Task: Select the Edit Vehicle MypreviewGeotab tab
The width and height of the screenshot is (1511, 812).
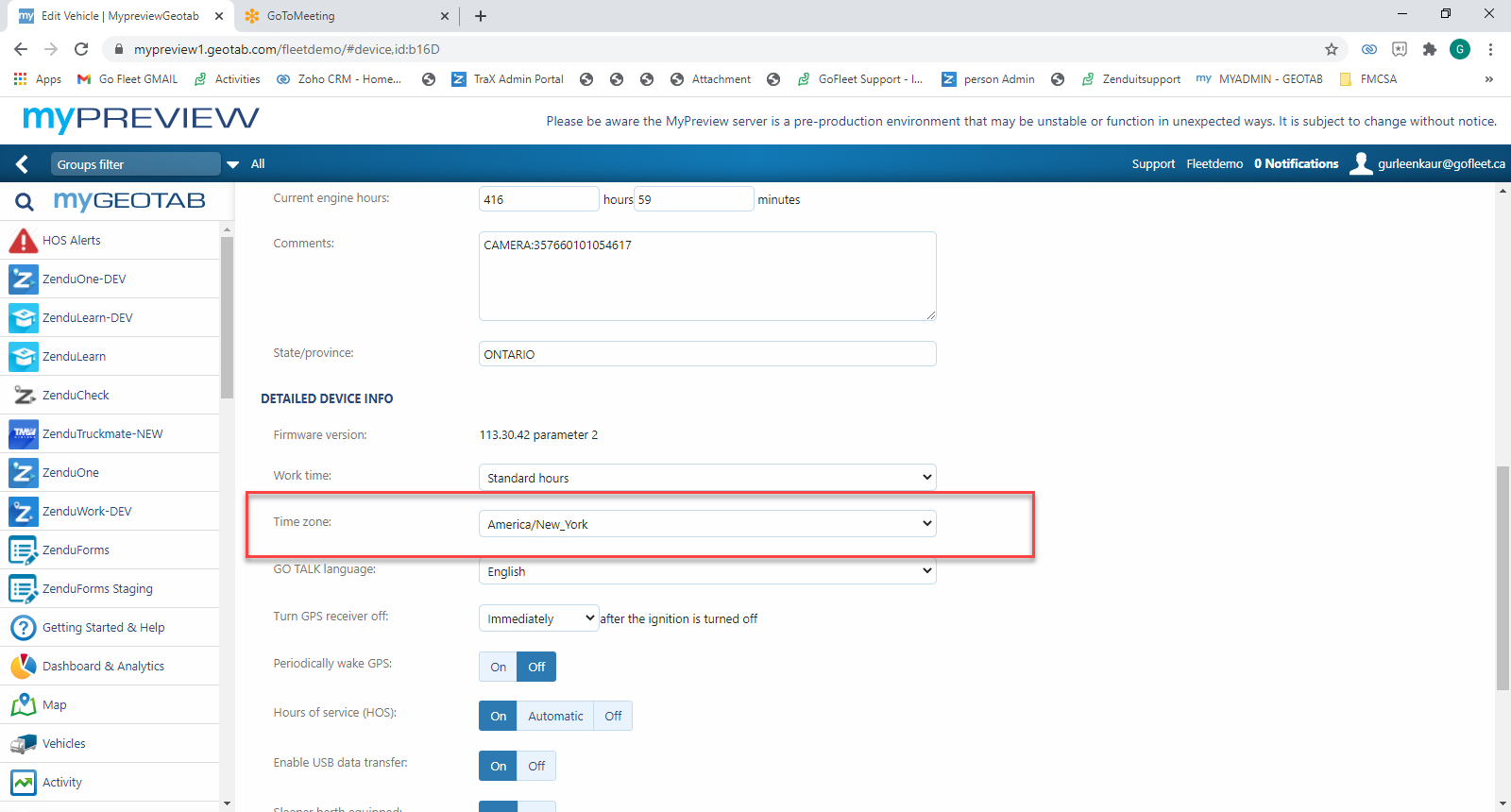Action: (121, 16)
